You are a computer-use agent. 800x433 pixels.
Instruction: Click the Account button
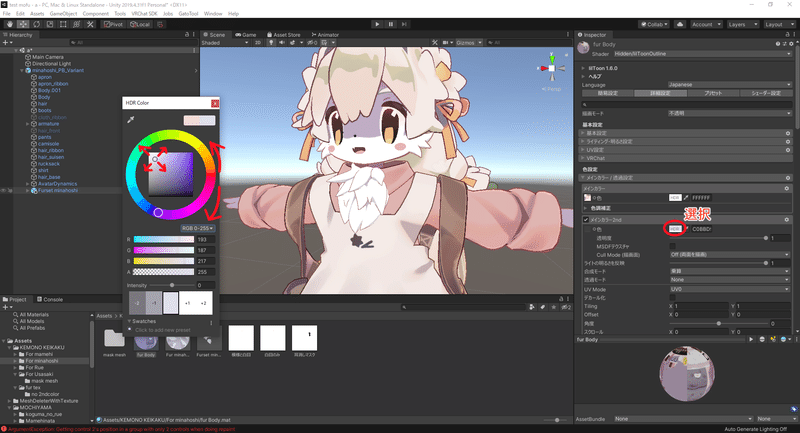[x=706, y=24]
